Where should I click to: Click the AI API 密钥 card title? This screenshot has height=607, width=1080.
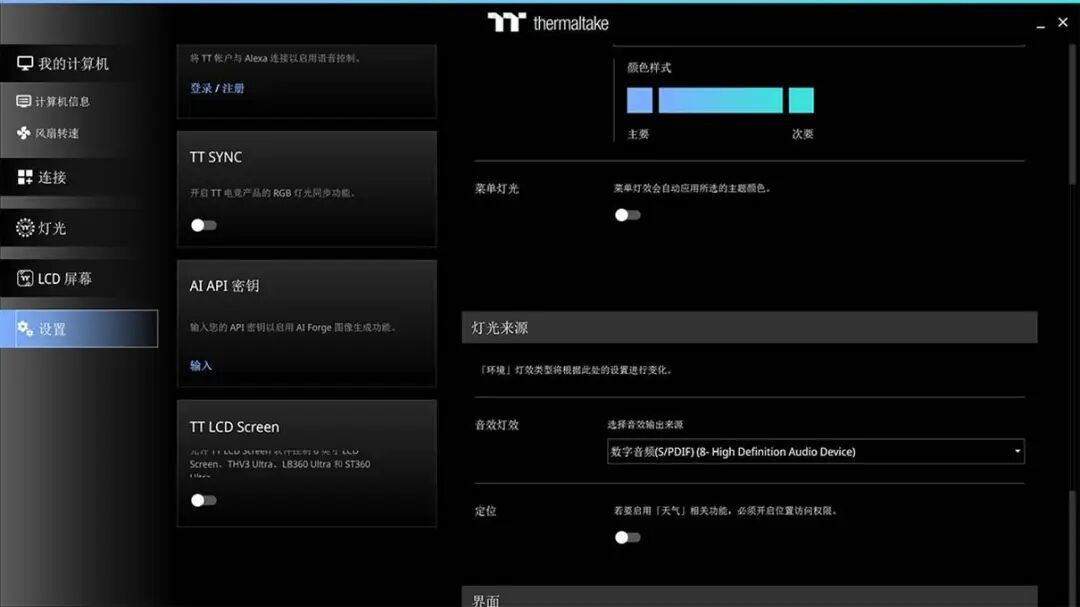coord(225,286)
